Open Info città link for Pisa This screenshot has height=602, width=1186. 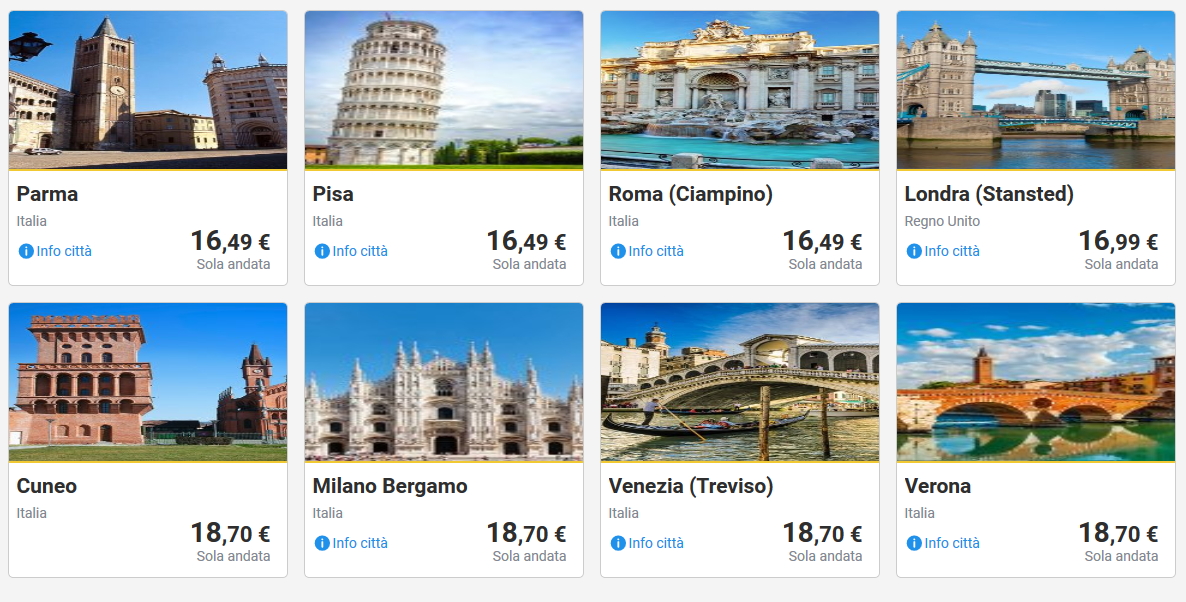point(360,251)
